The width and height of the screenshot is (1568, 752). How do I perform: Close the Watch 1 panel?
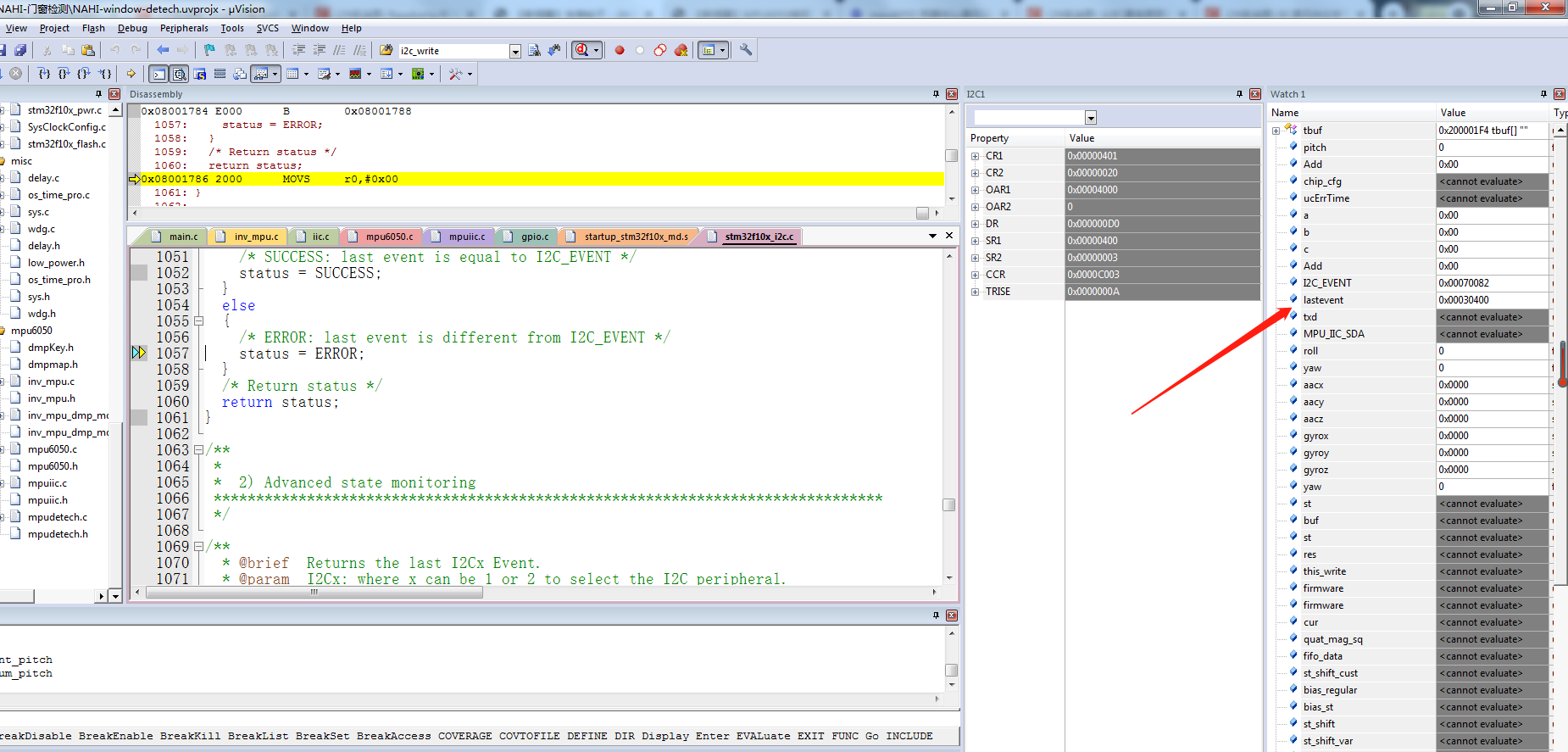click(1560, 94)
